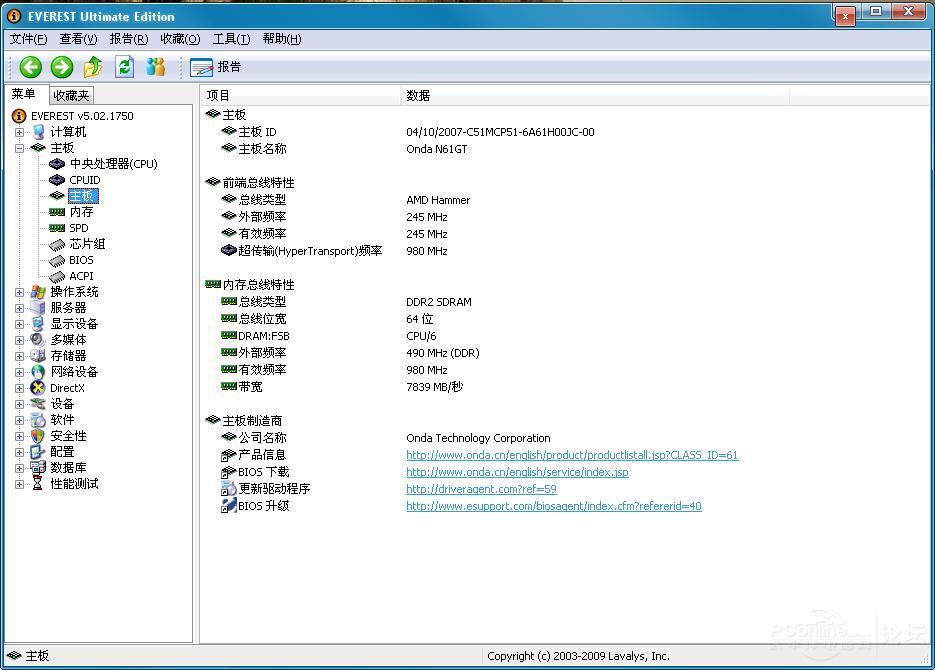Open the BIOS 下载 onda.cn service link

click(517, 472)
